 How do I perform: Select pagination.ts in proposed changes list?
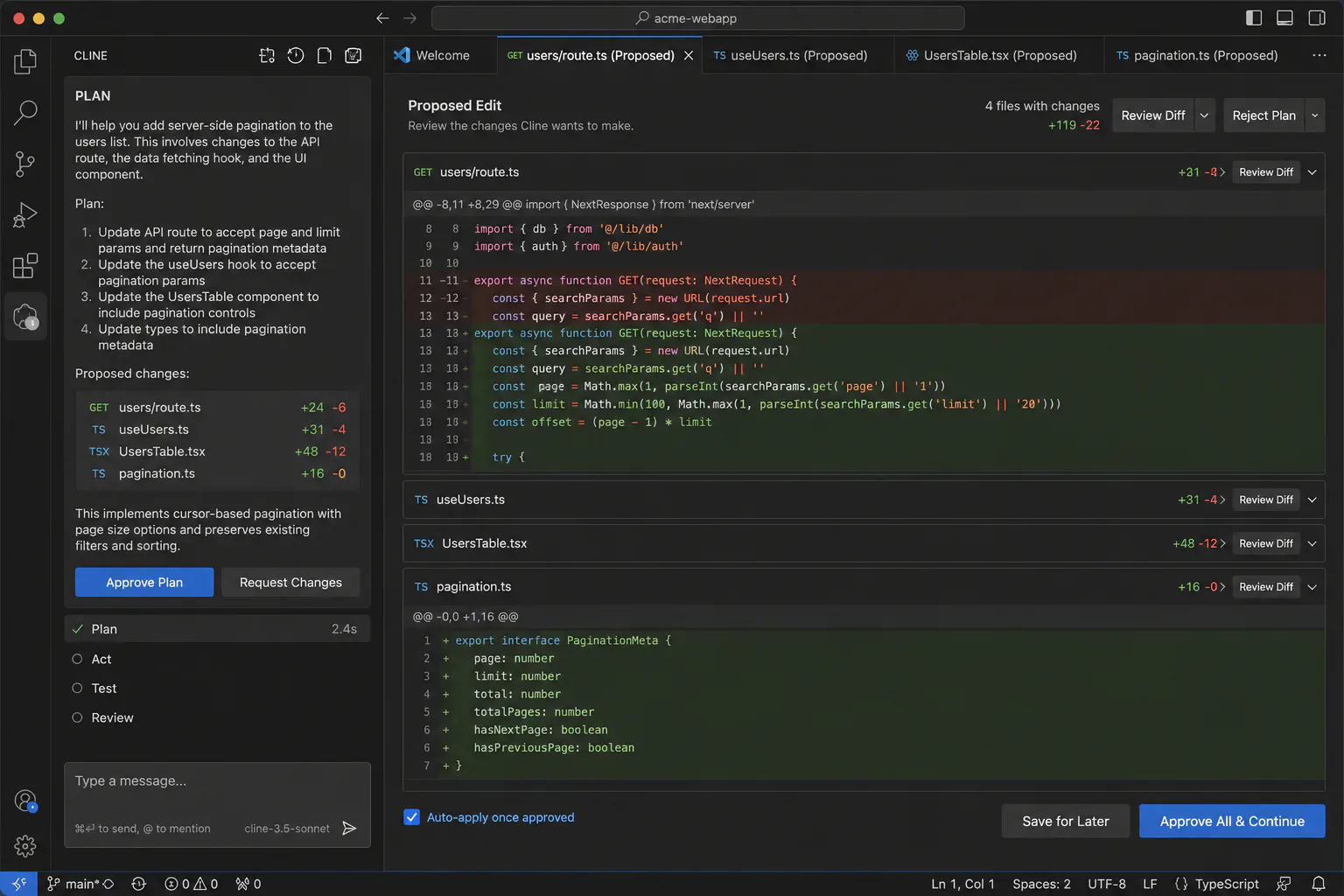point(217,473)
